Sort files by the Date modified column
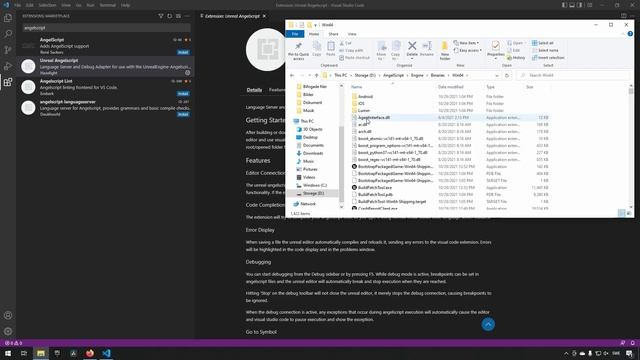Viewport: 640px width, 360px height. click(451, 87)
